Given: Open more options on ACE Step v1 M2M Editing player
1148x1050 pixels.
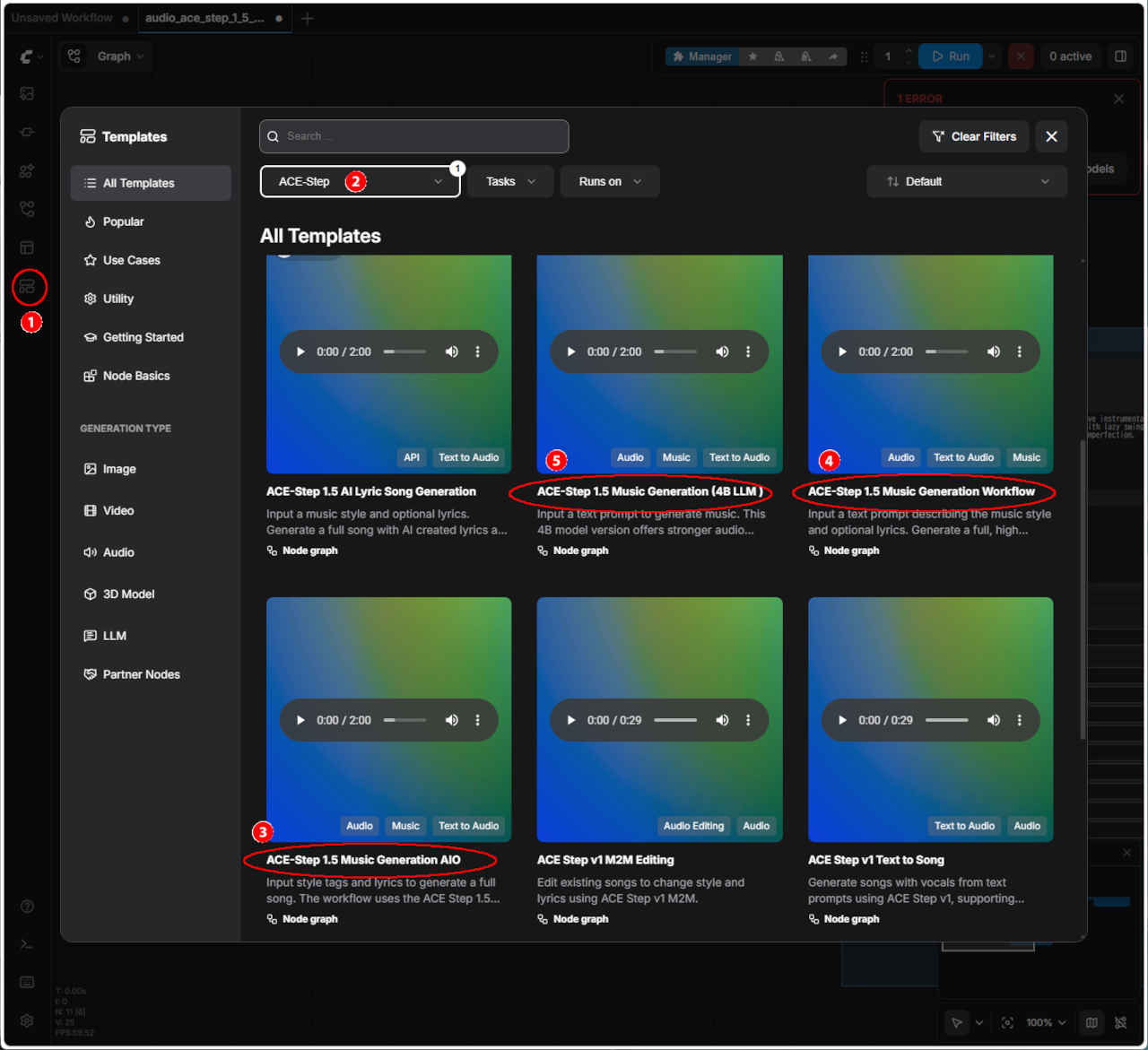Looking at the screenshot, I should (748, 720).
